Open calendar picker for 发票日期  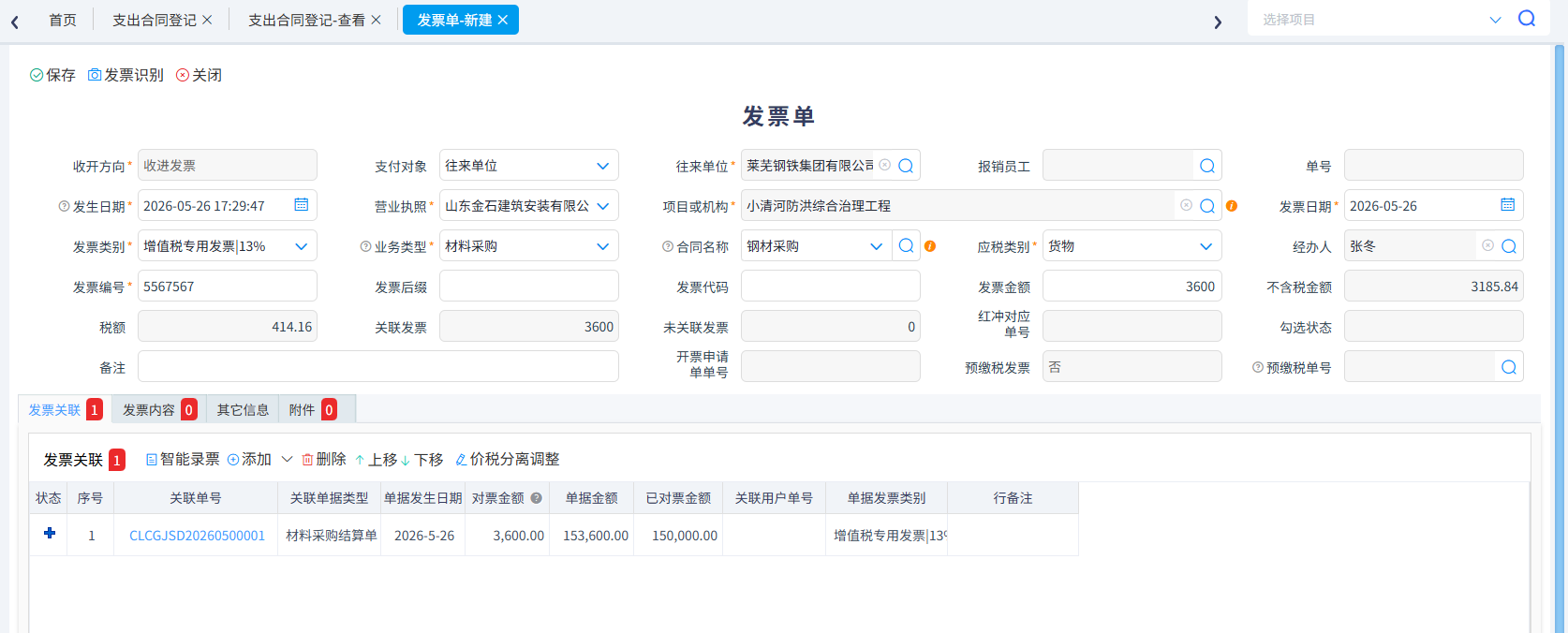[1508, 205]
